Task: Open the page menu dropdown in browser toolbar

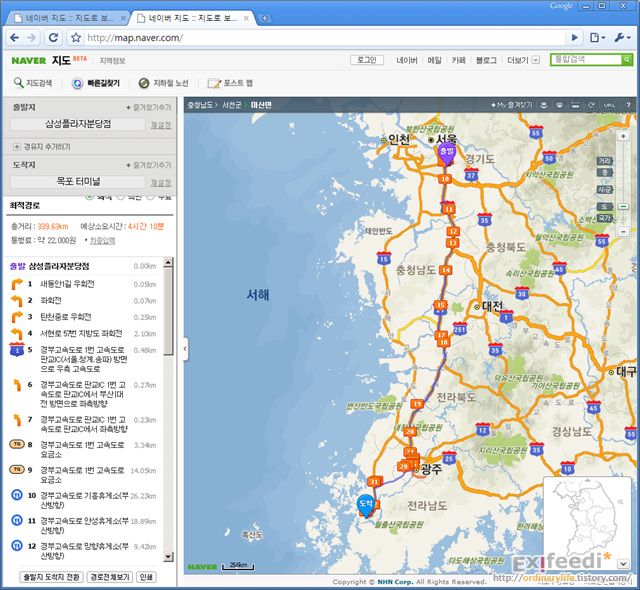Action: [x=598, y=38]
